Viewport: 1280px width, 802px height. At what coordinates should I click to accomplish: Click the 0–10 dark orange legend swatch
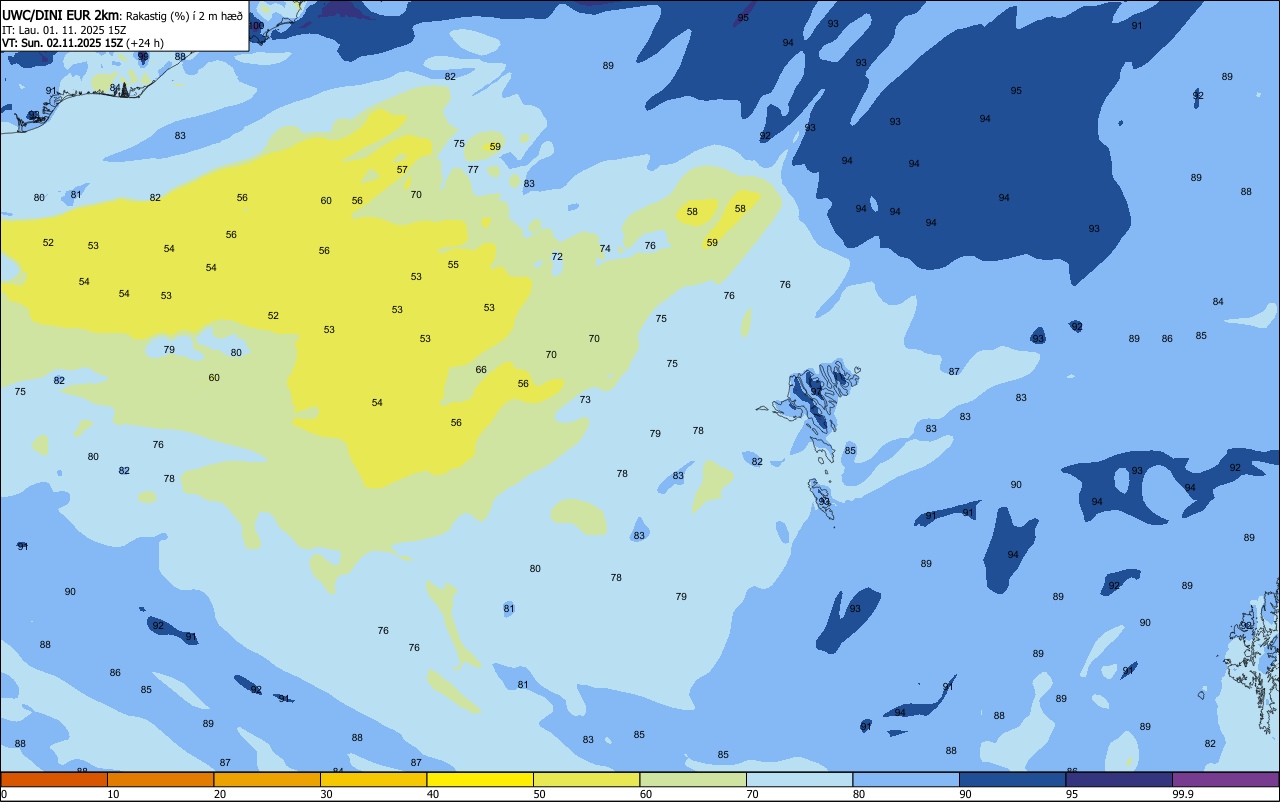pos(54,779)
